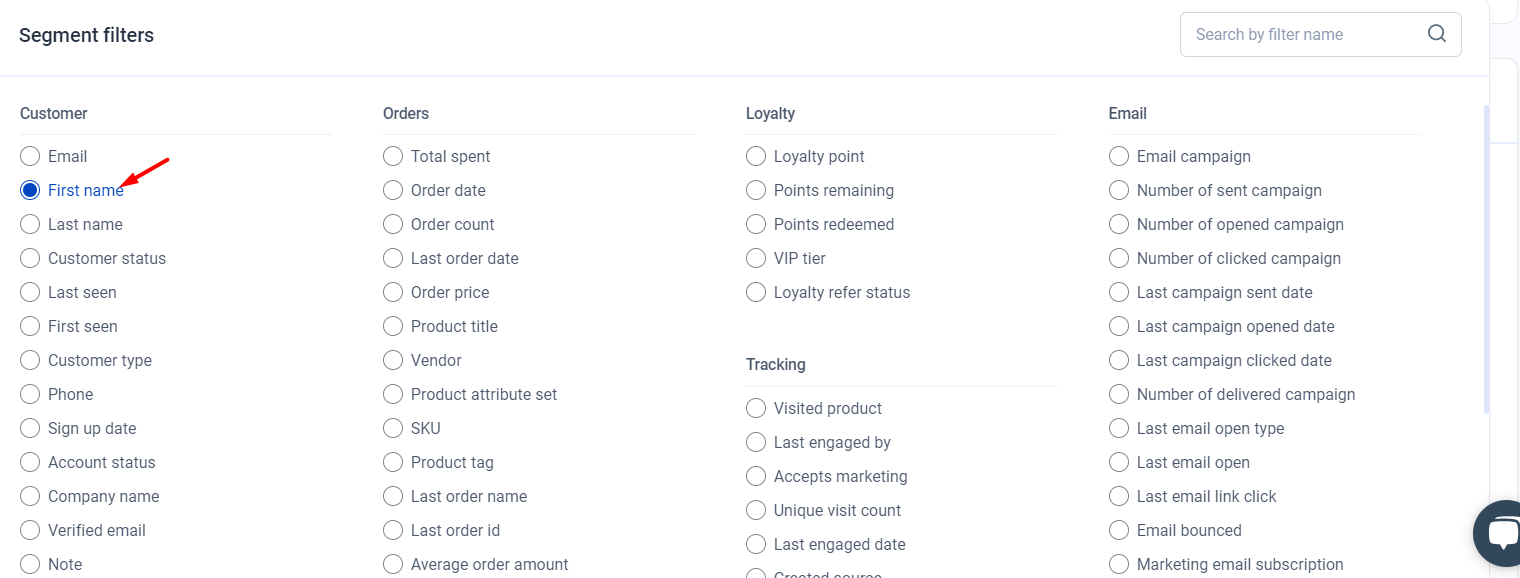This screenshot has width=1520, height=578.
Task: Select Order date radio button
Action: click(393, 190)
